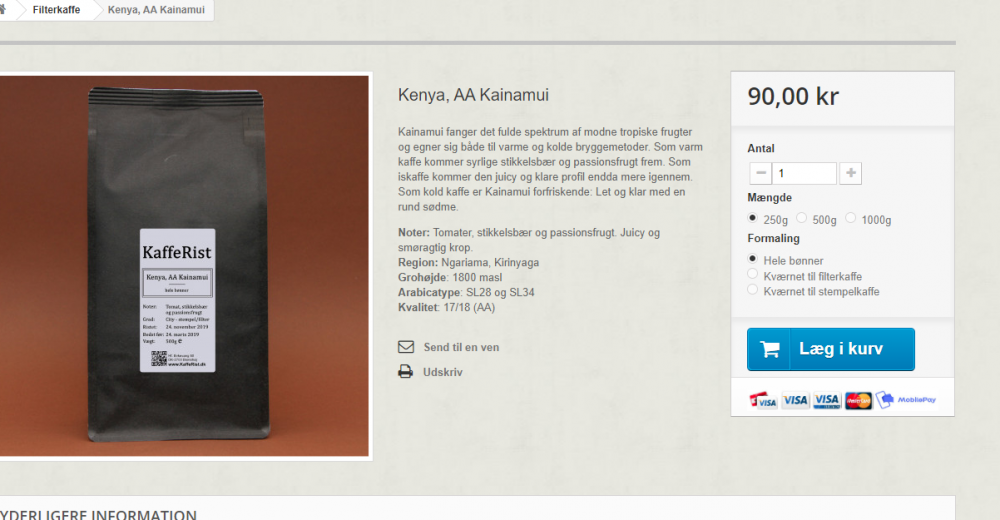Click the Dankort Visa payment icon
The image size is (1000, 520).
(x=763, y=400)
